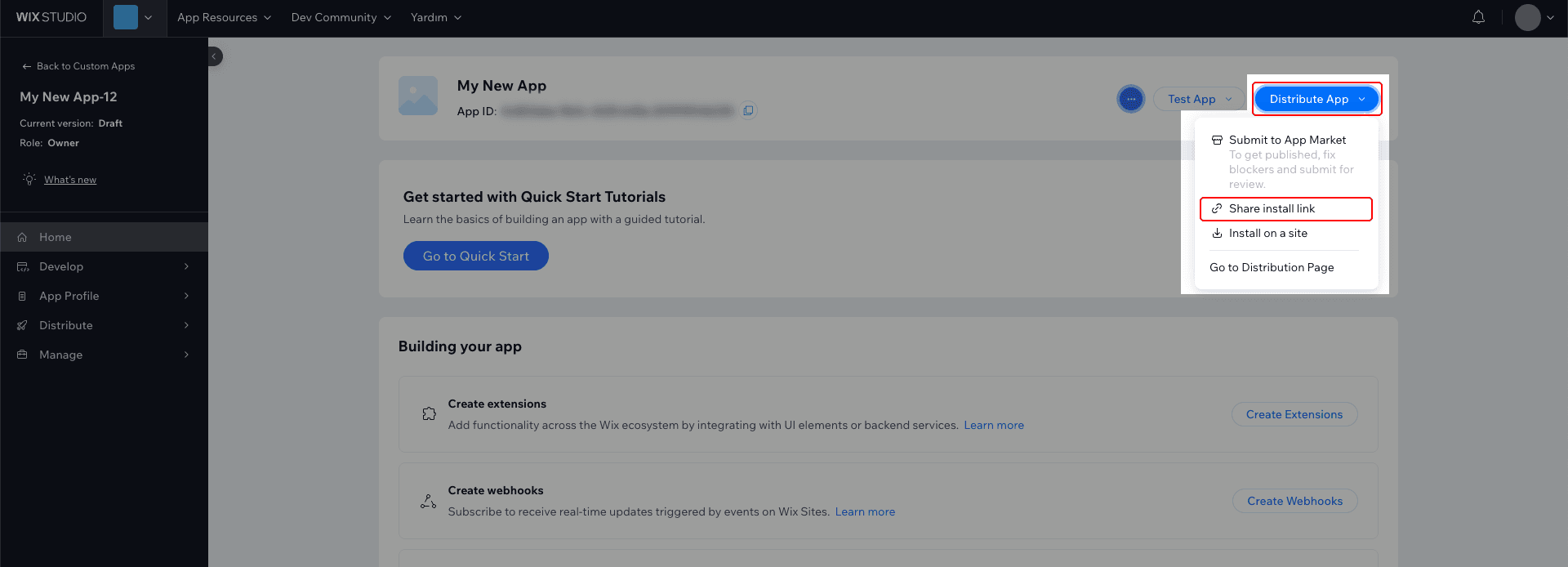Screen dimensions: 1568x567
Task: Open the Yardım help menu
Action: [436, 17]
